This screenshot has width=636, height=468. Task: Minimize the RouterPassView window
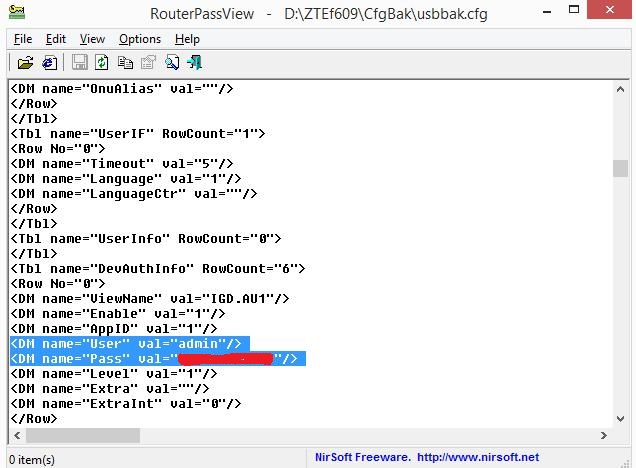pyautogui.click(x=547, y=11)
